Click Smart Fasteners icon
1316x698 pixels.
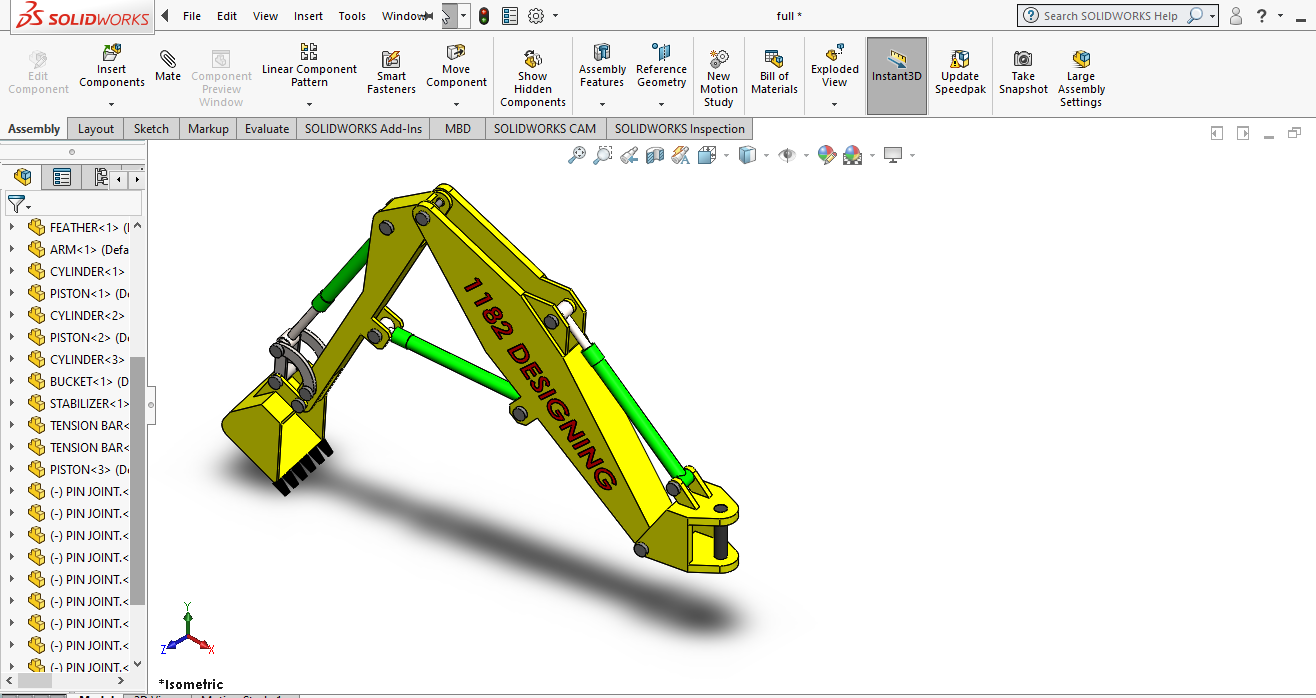[x=391, y=73]
